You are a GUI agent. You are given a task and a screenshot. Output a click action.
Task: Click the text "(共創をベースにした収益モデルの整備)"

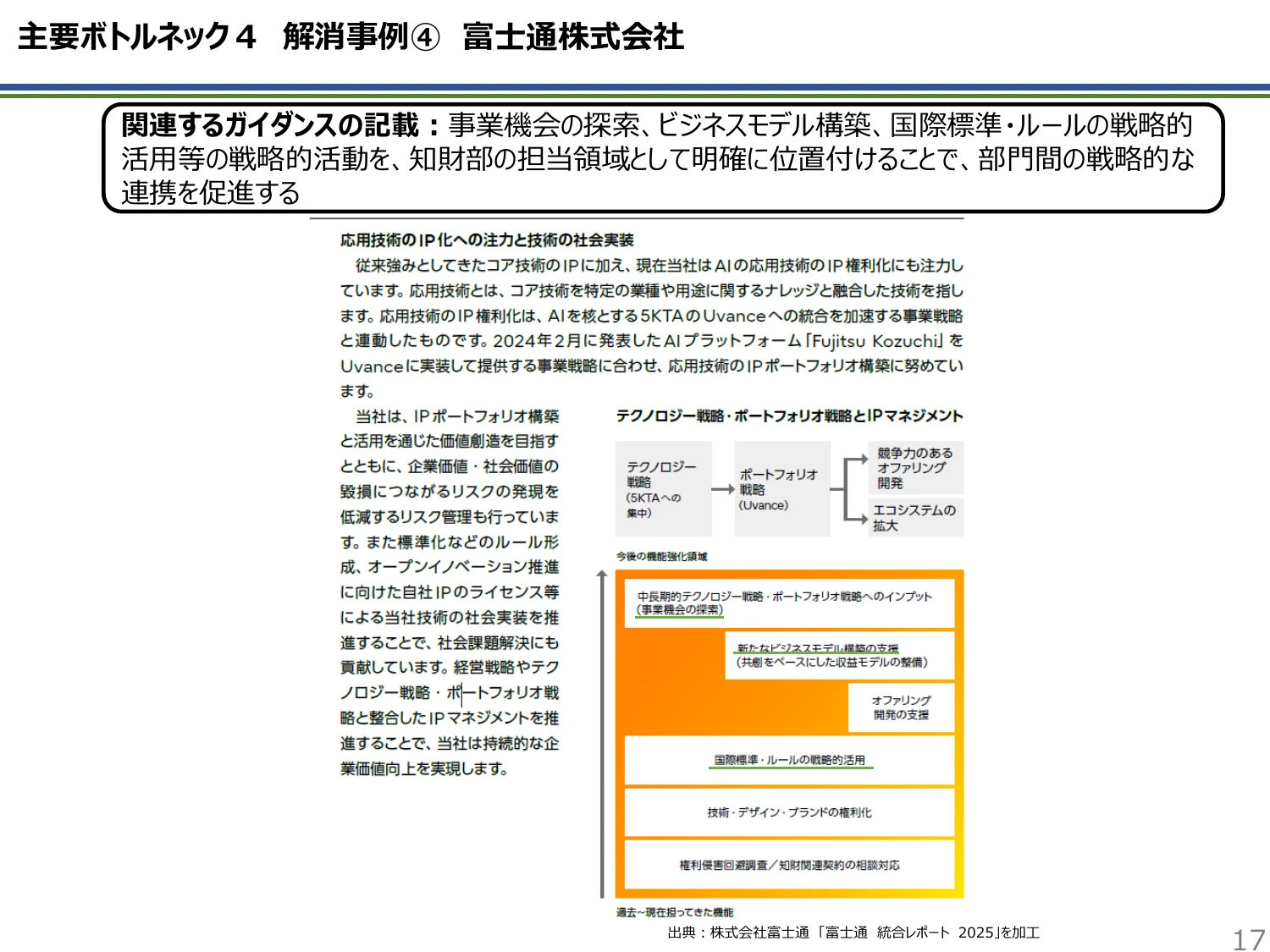tap(831, 663)
